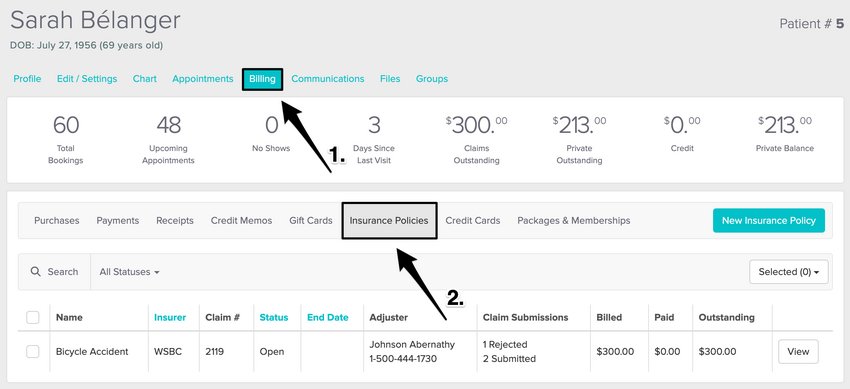This screenshot has width=850, height=389.
Task: Open Packages & Memberships section
Action: click(x=574, y=221)
